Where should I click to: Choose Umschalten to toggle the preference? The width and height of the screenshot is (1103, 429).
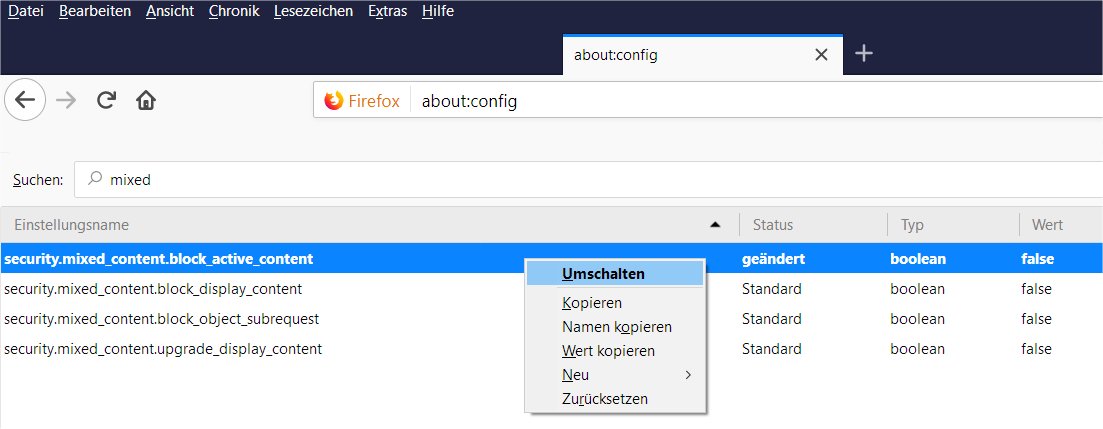click(x=603, y=273)
